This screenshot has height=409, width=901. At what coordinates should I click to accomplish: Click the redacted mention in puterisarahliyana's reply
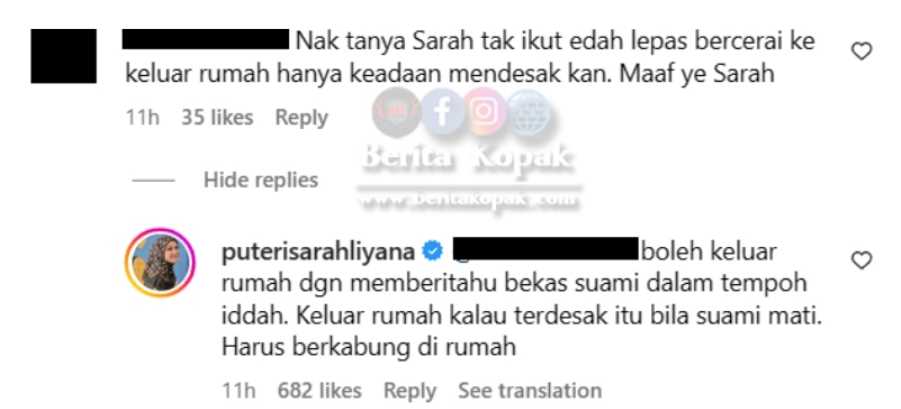coord(546,248)
